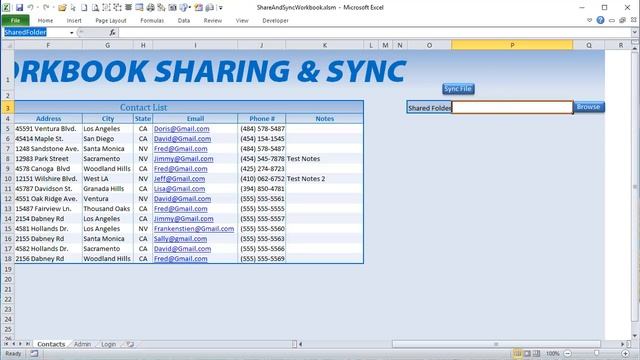Select the Contacts sheet tab

51,344
